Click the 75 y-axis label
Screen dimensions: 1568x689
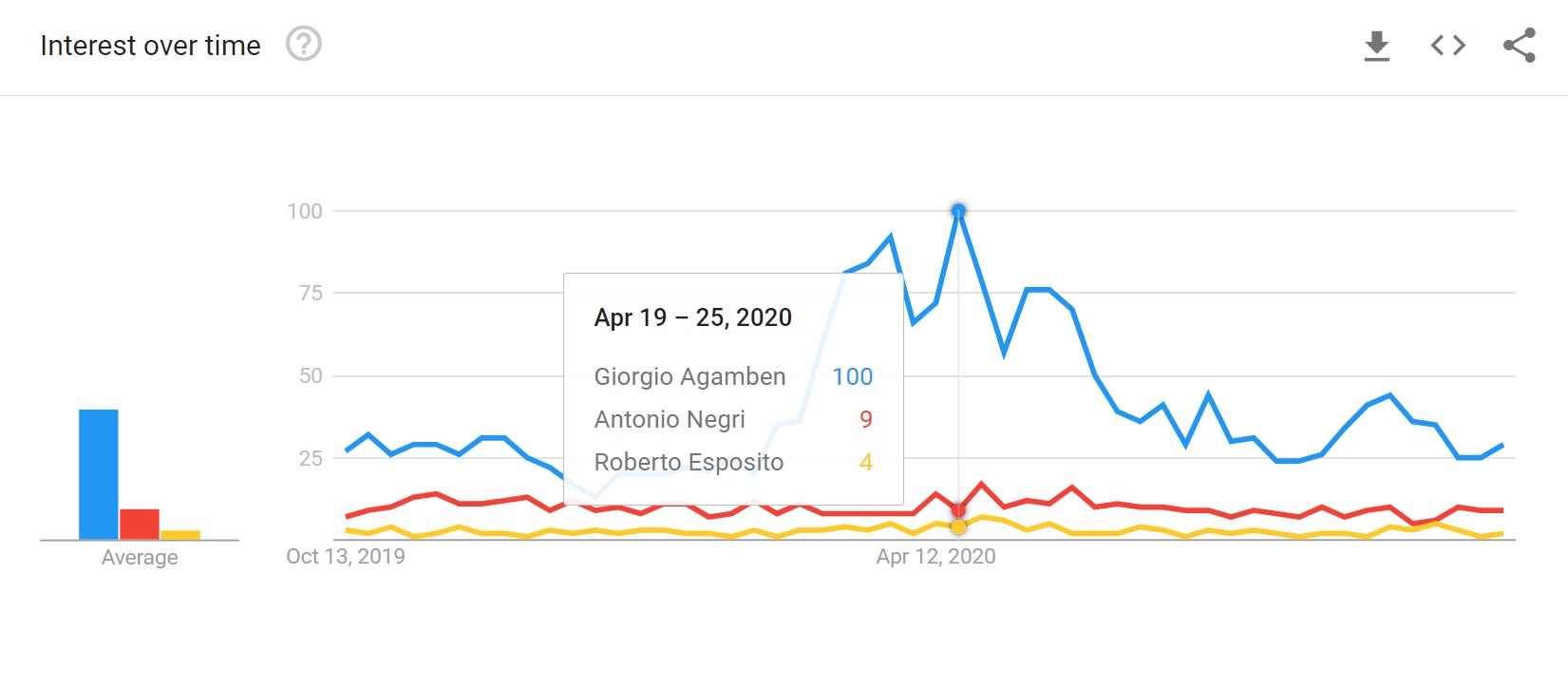click(311, 293)
